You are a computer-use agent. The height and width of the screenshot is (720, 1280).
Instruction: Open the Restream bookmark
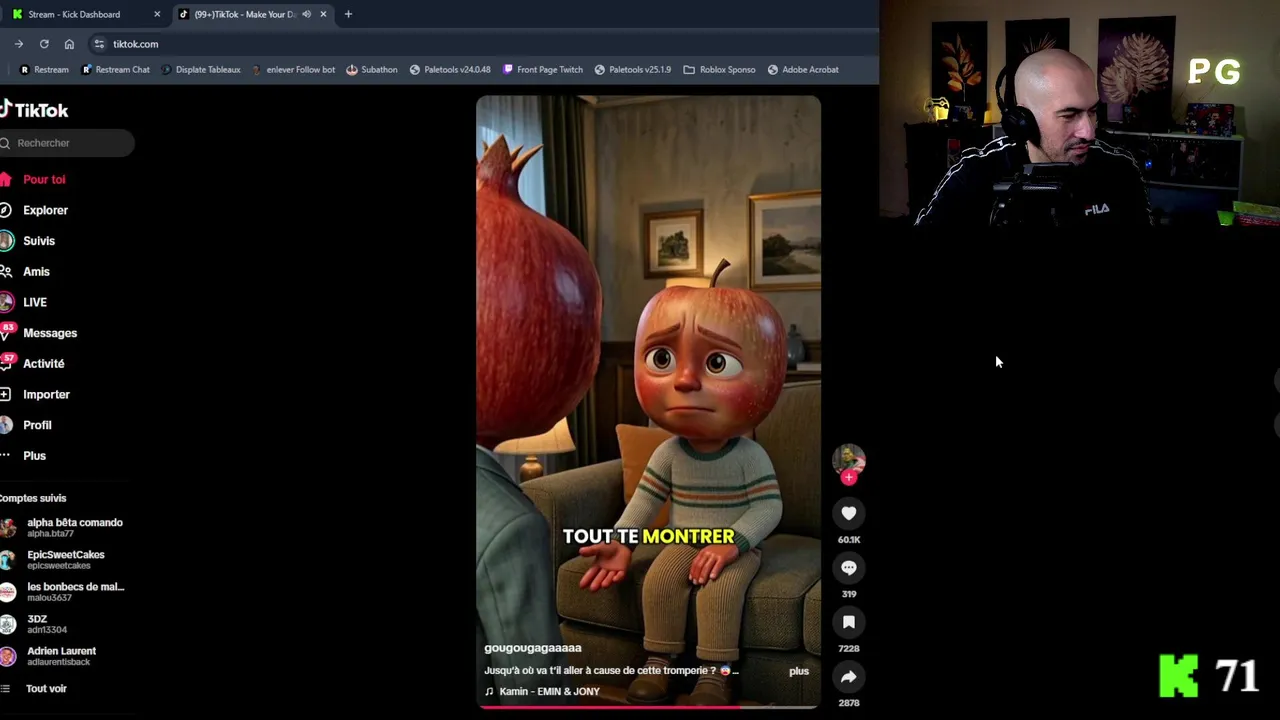click(44, 69)
